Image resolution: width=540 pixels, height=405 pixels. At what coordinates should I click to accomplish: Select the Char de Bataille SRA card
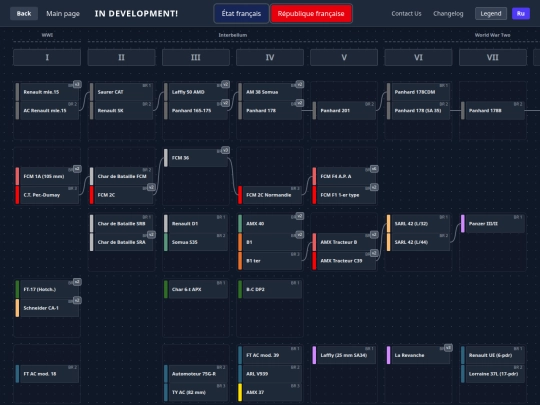pos(121,242)
